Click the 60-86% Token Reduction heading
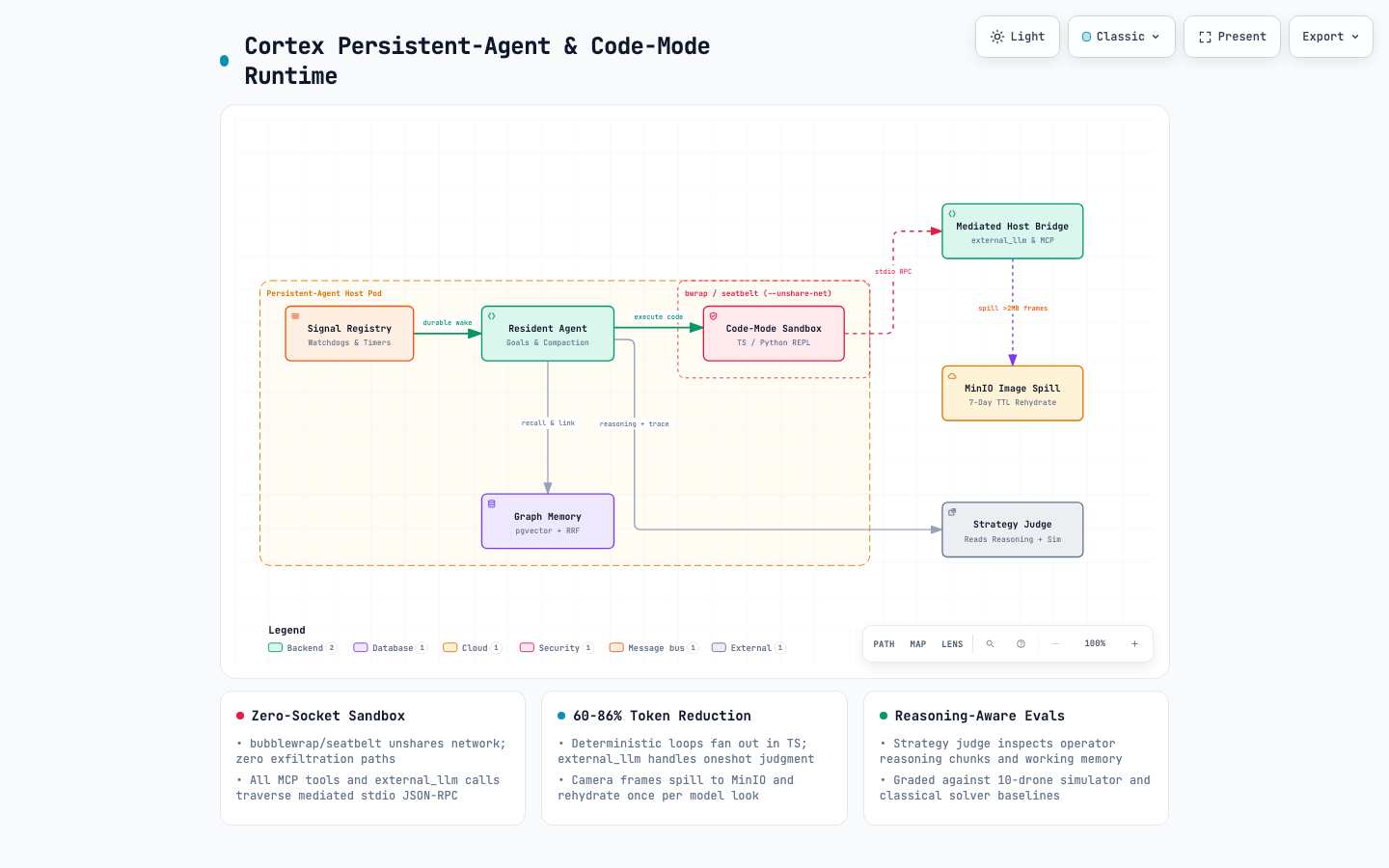1389x868 pixels. pyautogui.click(x=662, y=716)
